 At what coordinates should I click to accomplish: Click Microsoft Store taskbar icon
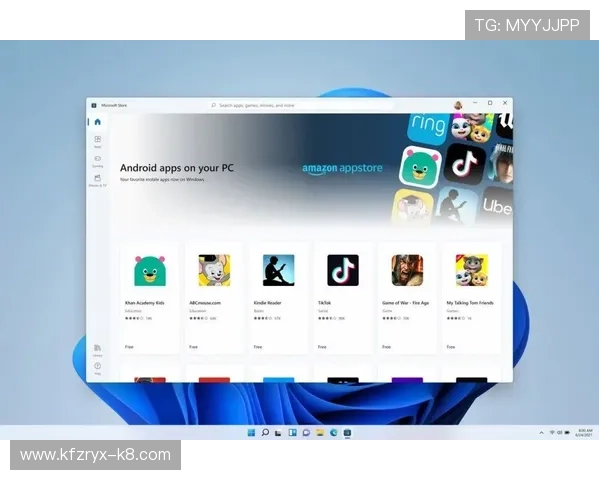point(347,433)
